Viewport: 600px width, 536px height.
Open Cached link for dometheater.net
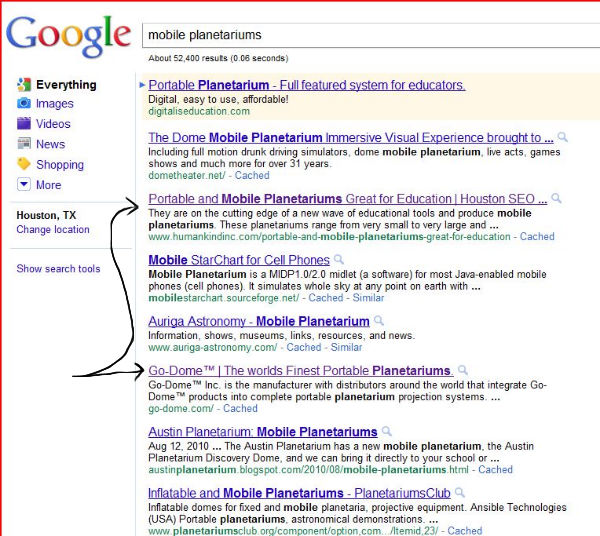(x=252, y=176)
